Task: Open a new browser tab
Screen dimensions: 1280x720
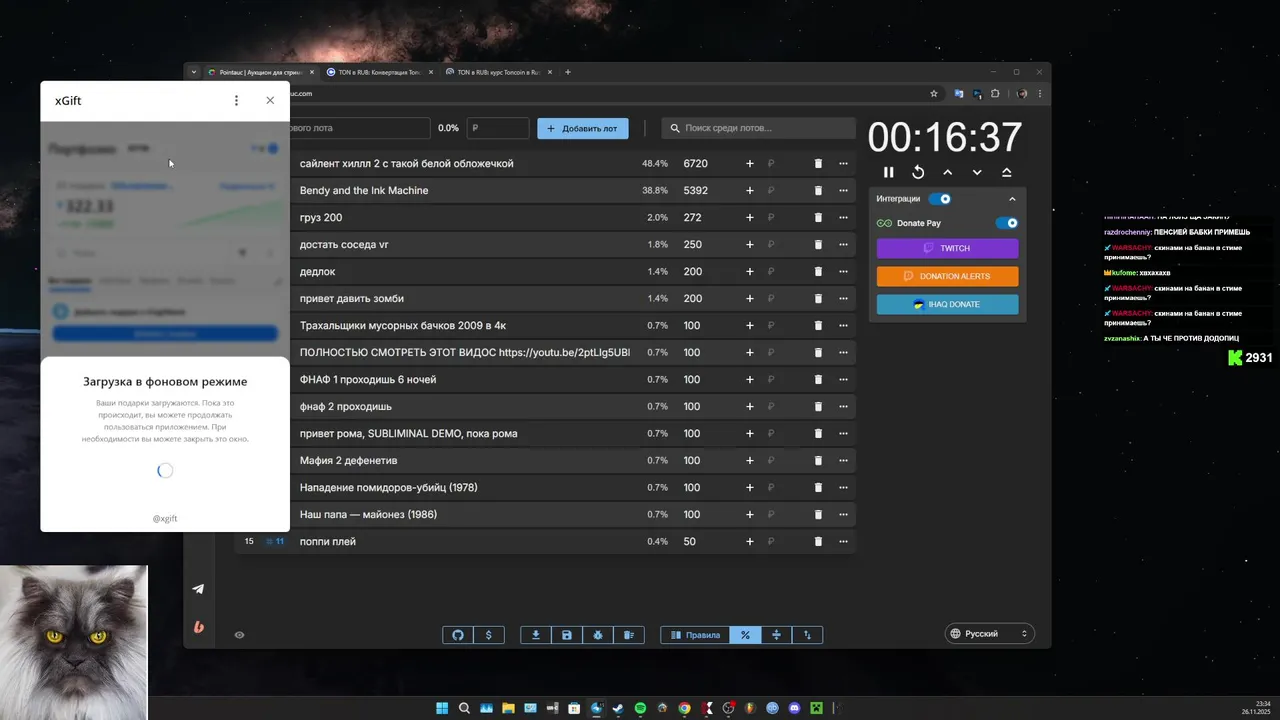Action: [568, 72]
